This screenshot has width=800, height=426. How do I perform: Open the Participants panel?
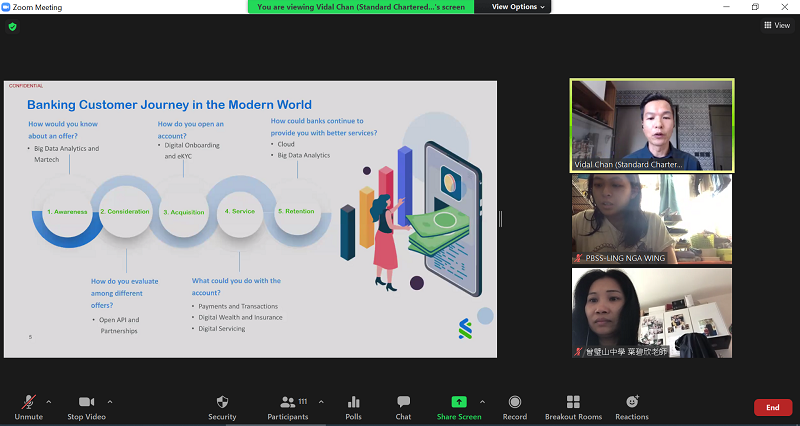click(x=287, y=402)
